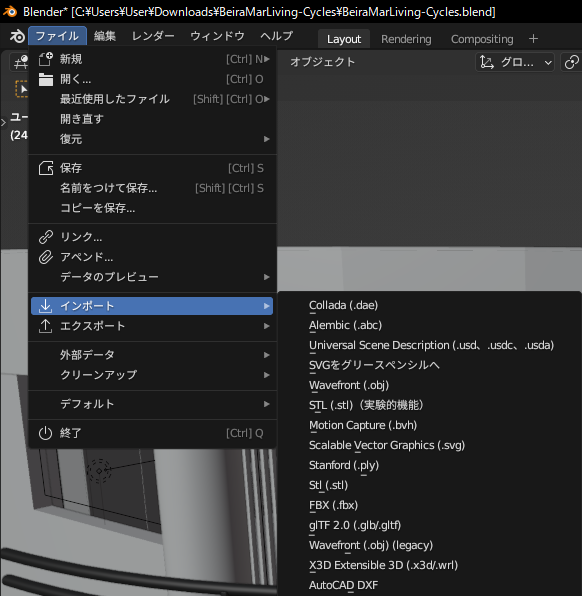Expand the left-edge panel chevron
The width and height of the screenshot is (582, 596).
point(3,122)
